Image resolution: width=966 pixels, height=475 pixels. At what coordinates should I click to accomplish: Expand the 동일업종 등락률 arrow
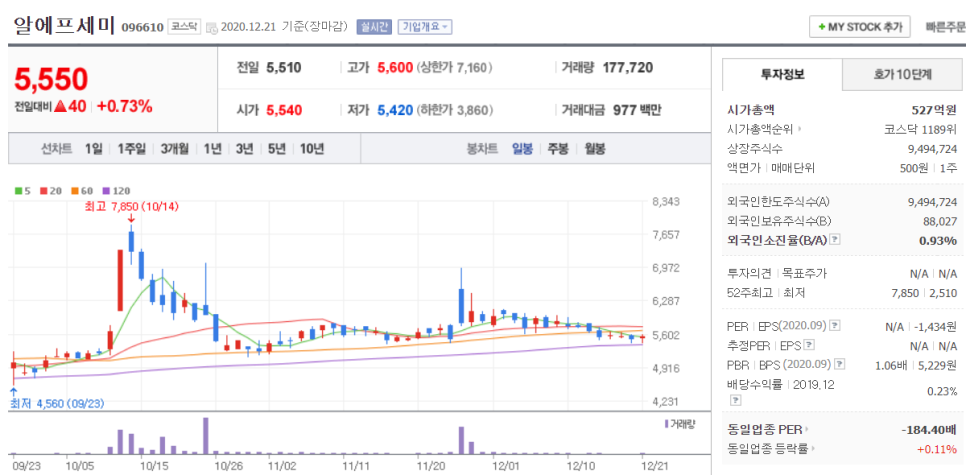812,449
